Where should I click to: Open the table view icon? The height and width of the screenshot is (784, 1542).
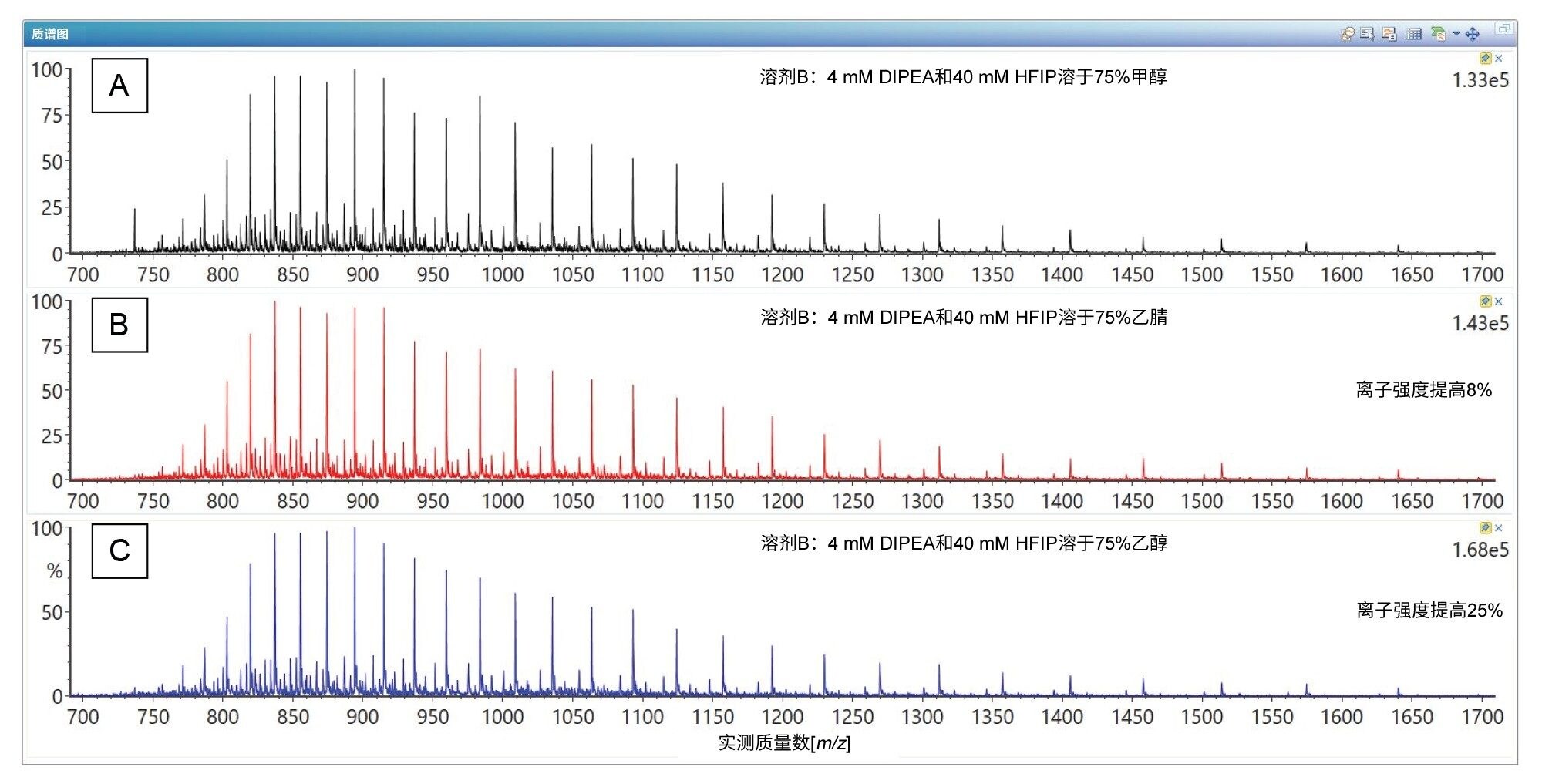tap(1414, 34)
